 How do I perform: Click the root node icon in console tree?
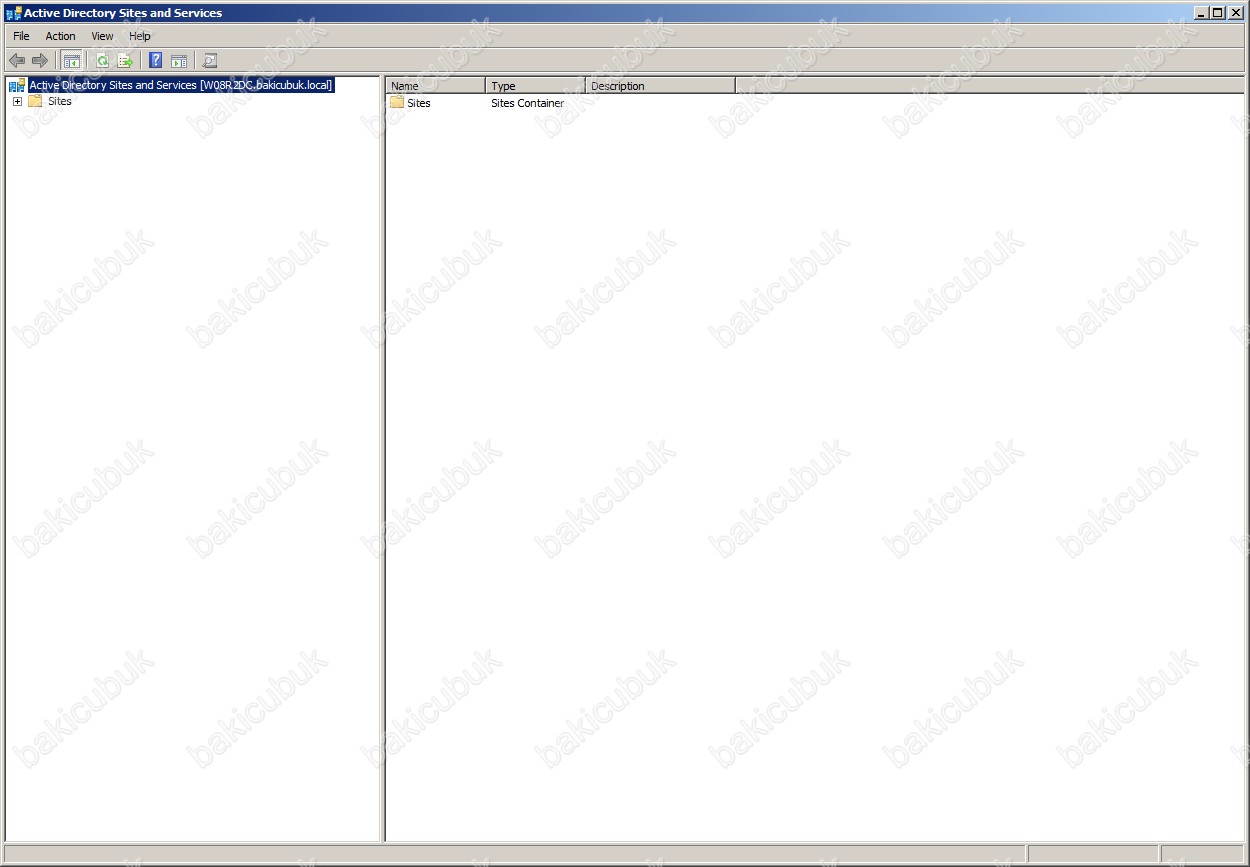pyautogui.click(x=17, y=85)
